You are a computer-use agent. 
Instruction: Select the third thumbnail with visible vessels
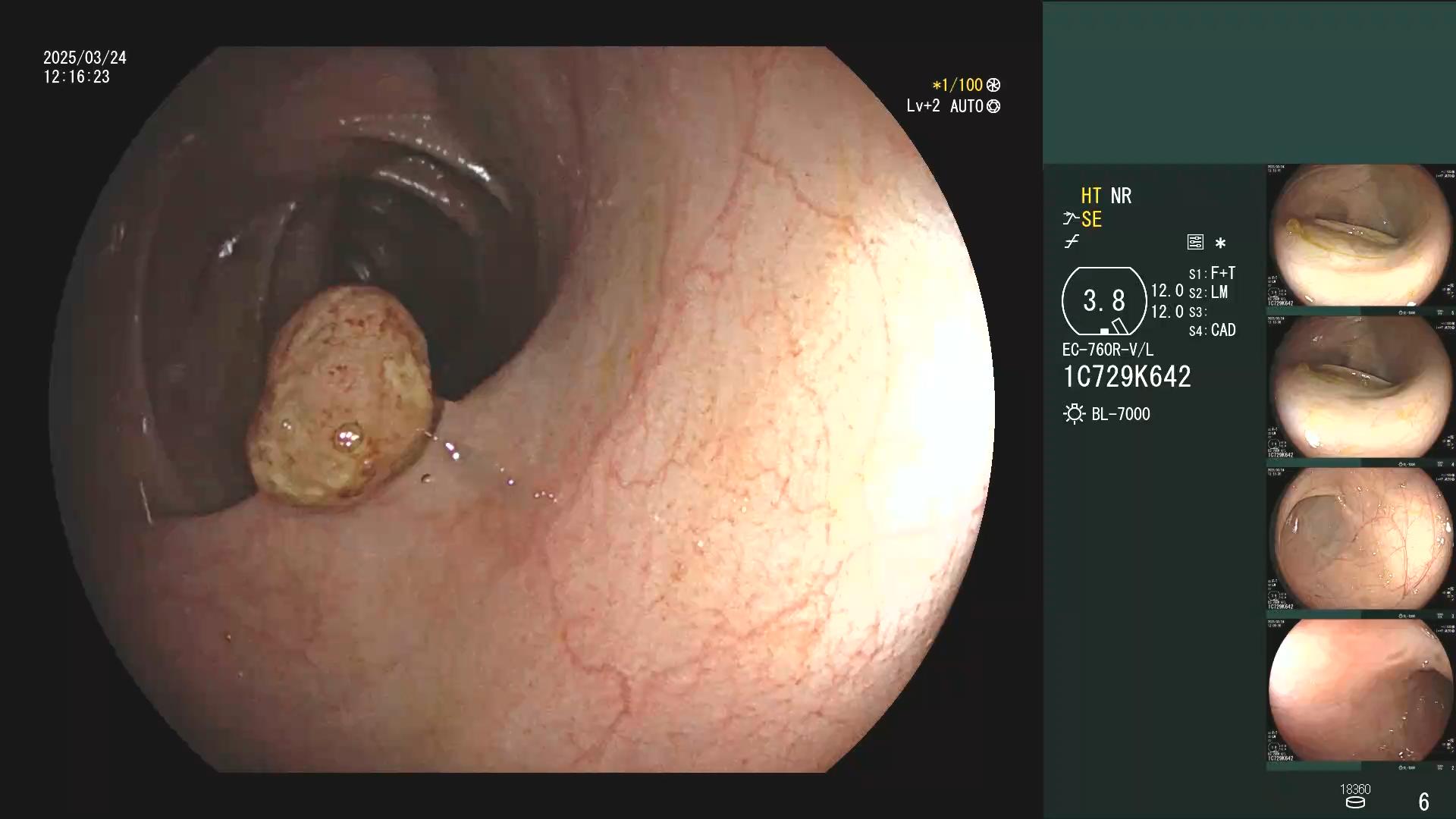1361,540
